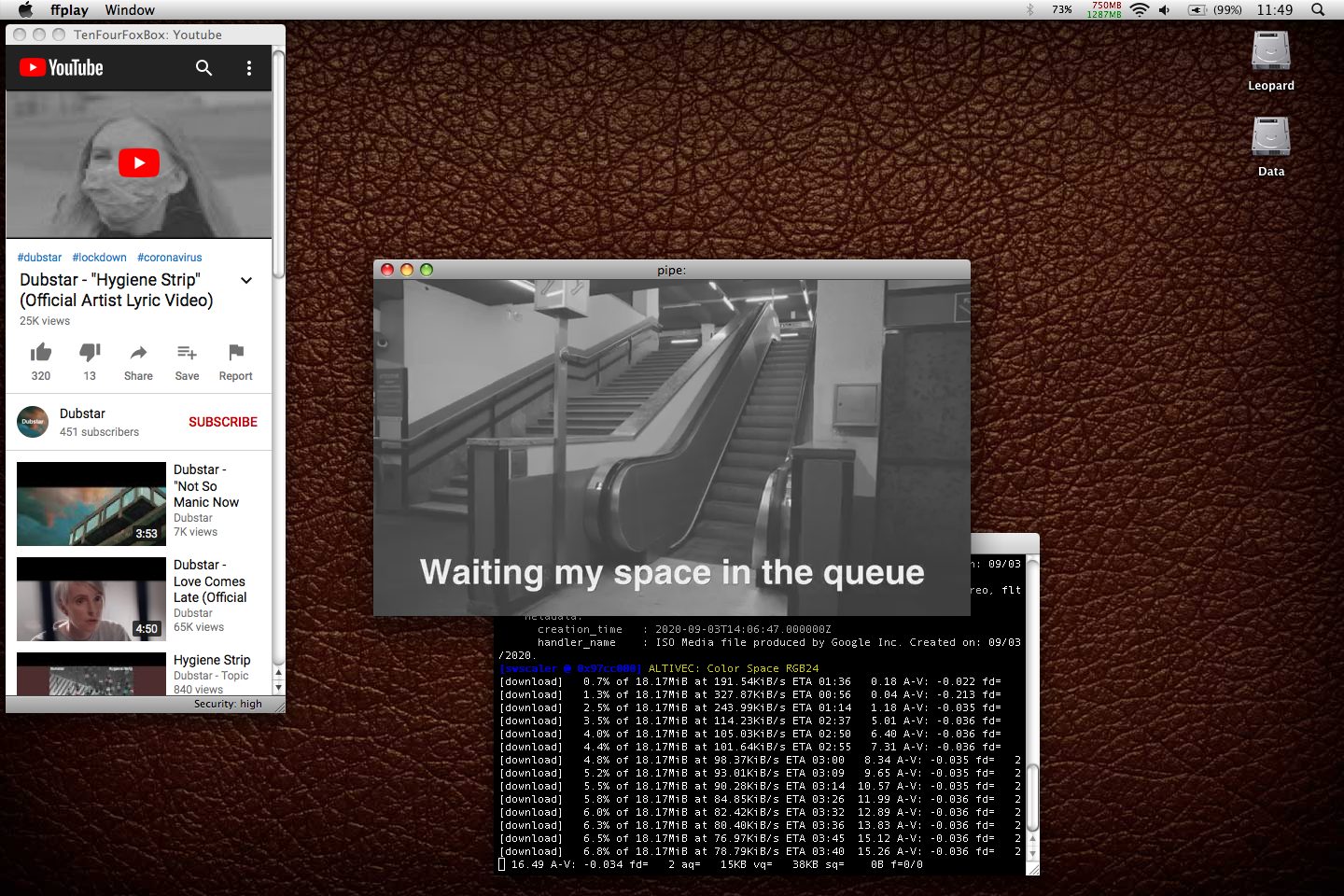Click the 11:49 clock in menu bar
Image resolution: width=1344 pixels, height=896 pixels.
1274,9
